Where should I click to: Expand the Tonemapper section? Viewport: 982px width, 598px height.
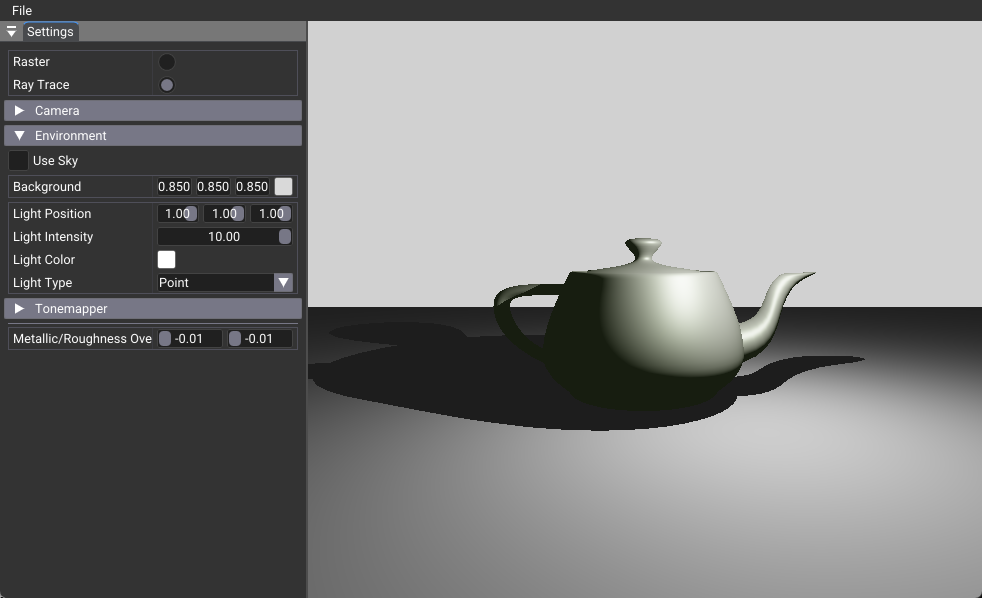coord(19,309)
